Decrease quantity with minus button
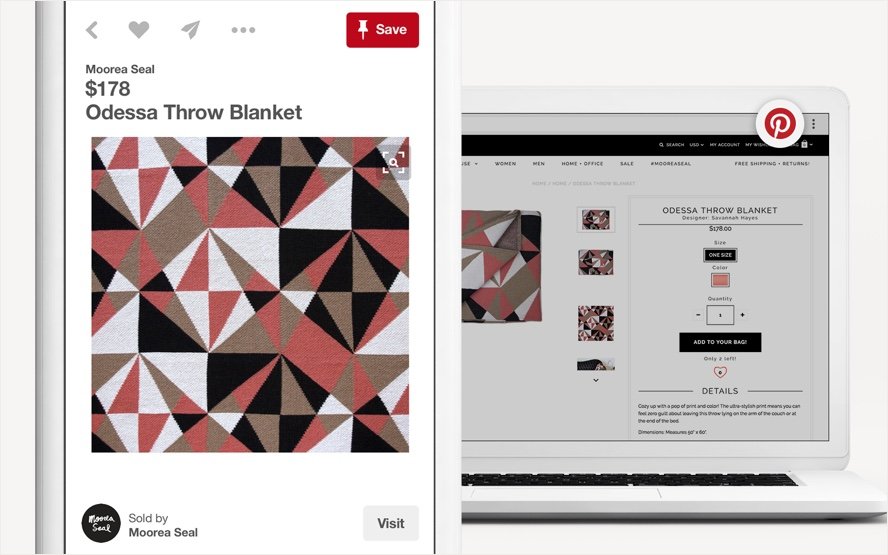The width and height of the screenshot is (888, 555). [x=698, y=315]
